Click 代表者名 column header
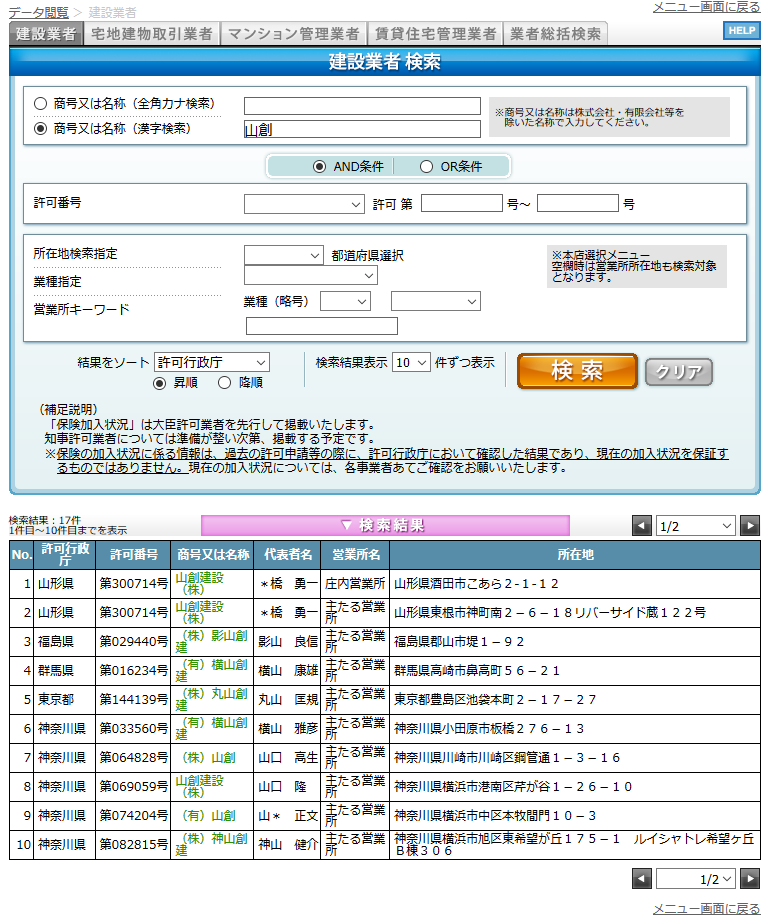The image size is (780, 923). click(x=287, y=555)
